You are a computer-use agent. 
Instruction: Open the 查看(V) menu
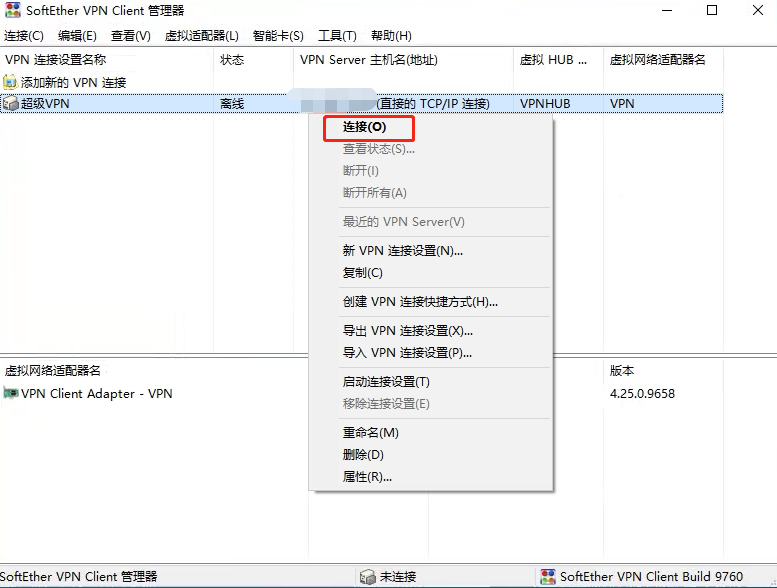(x=131, y=36)
